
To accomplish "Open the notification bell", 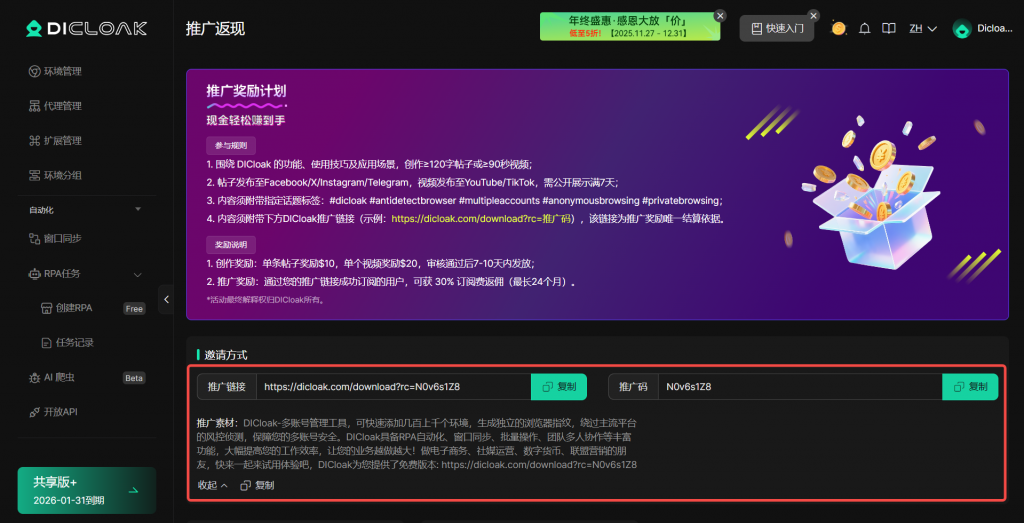I will click(x=865, y=28).
